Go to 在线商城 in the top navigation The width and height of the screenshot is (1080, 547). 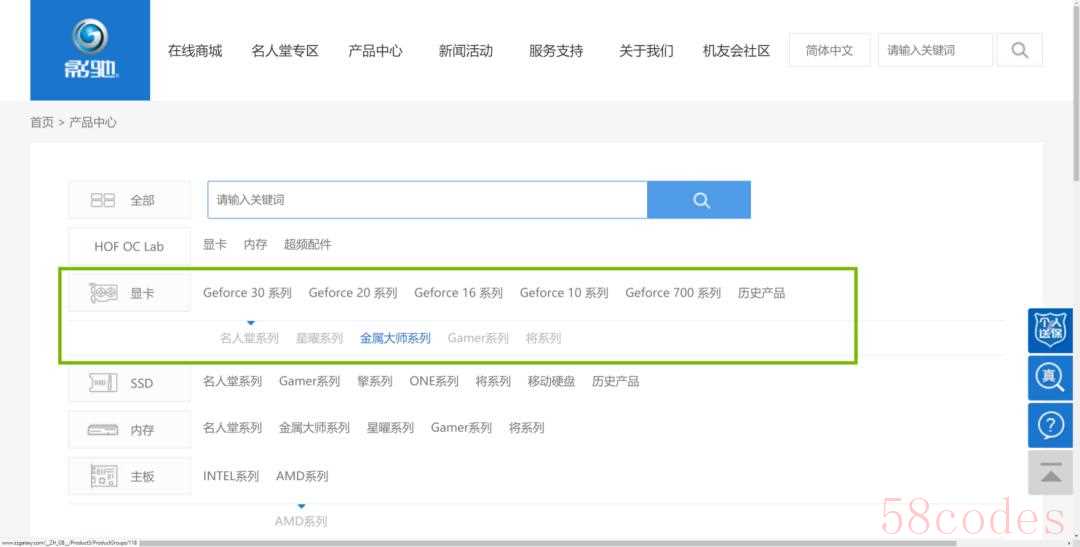[195, 50]
